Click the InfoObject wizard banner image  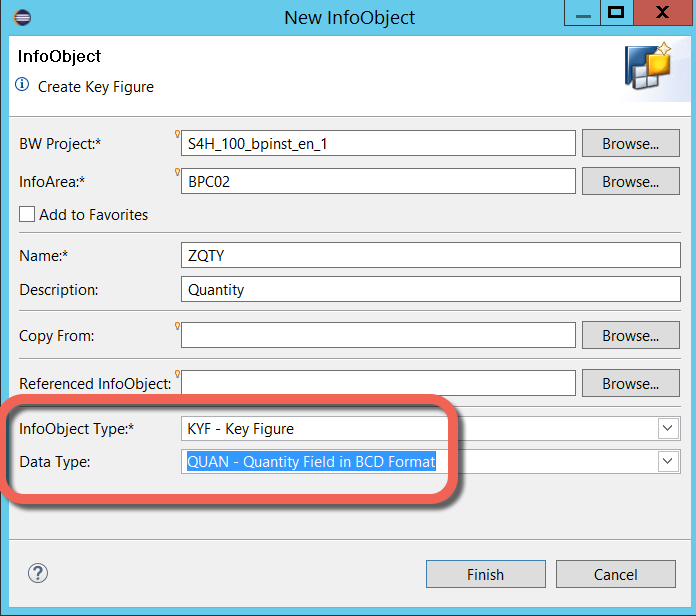(647, 67)
